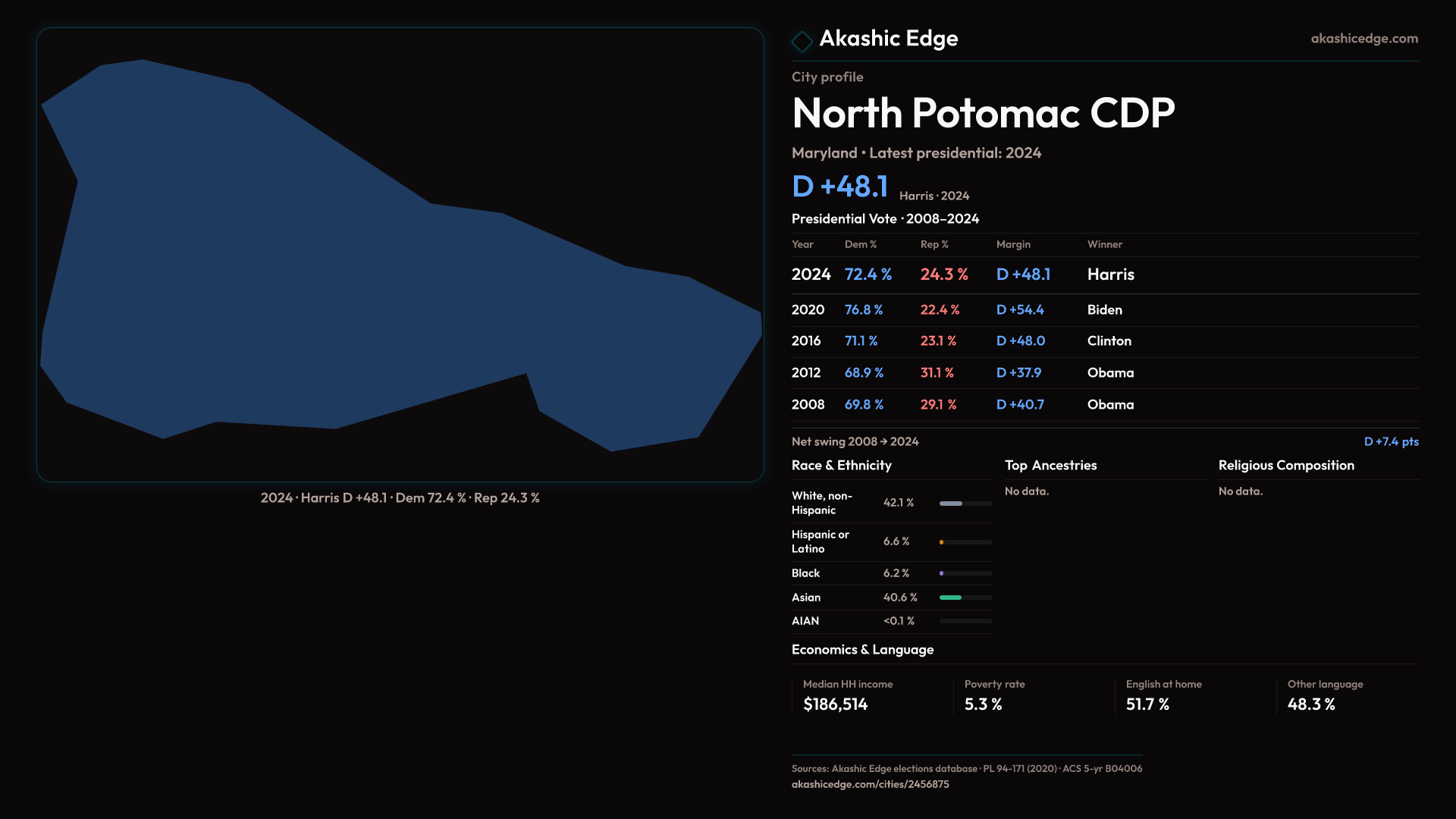
Task: Click the Median HH income value
Action: (835, 704)
